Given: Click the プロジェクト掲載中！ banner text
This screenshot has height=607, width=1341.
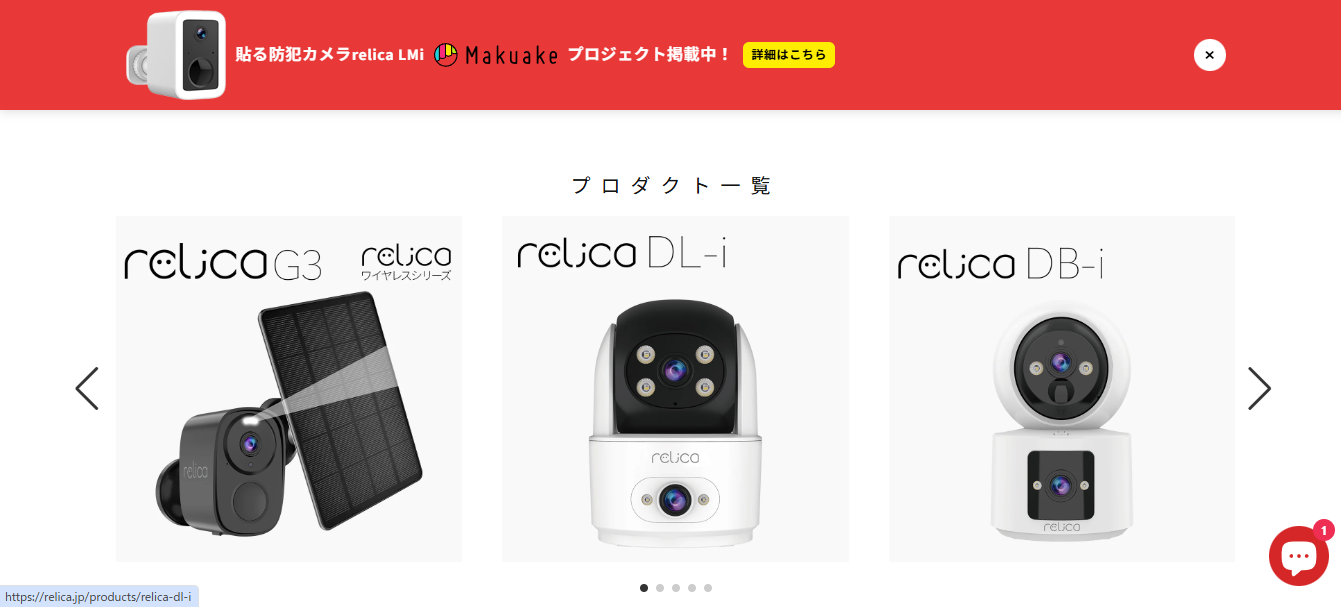Looking at the screenshot, I should pos(650,55).
